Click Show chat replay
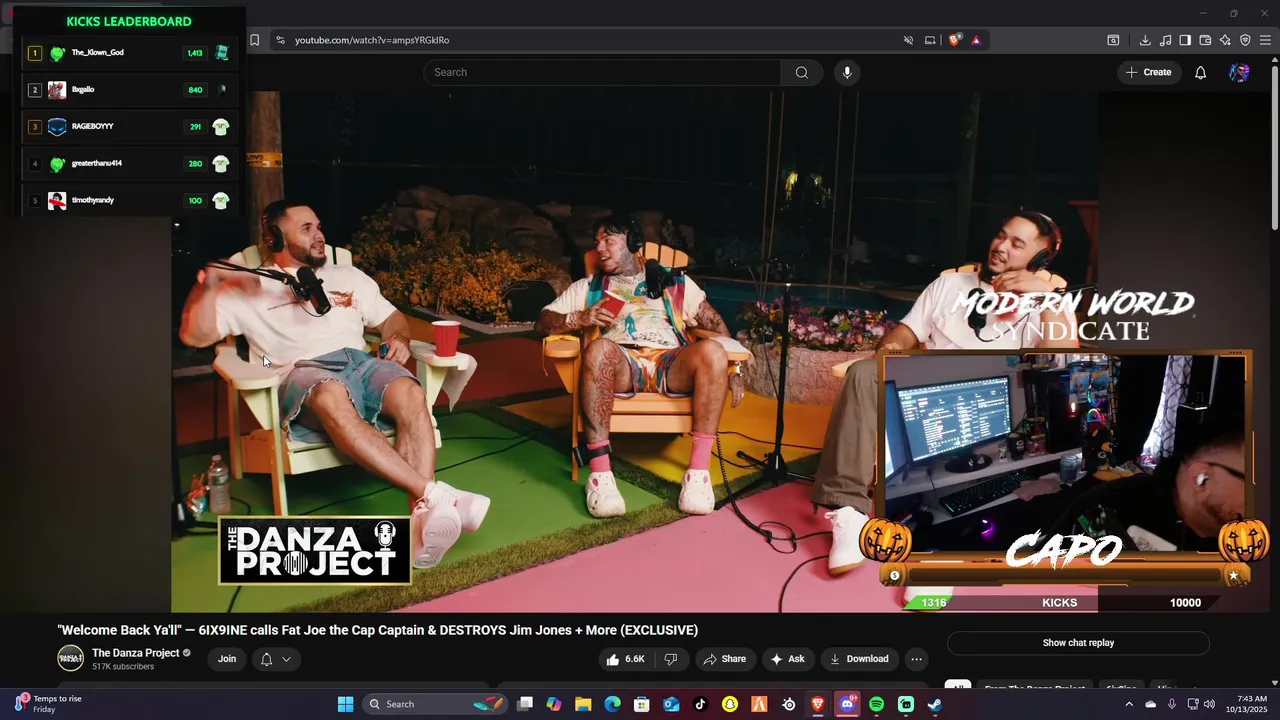The height and width of the screenshot is (720, 1280). click(x=1078, y=643)
